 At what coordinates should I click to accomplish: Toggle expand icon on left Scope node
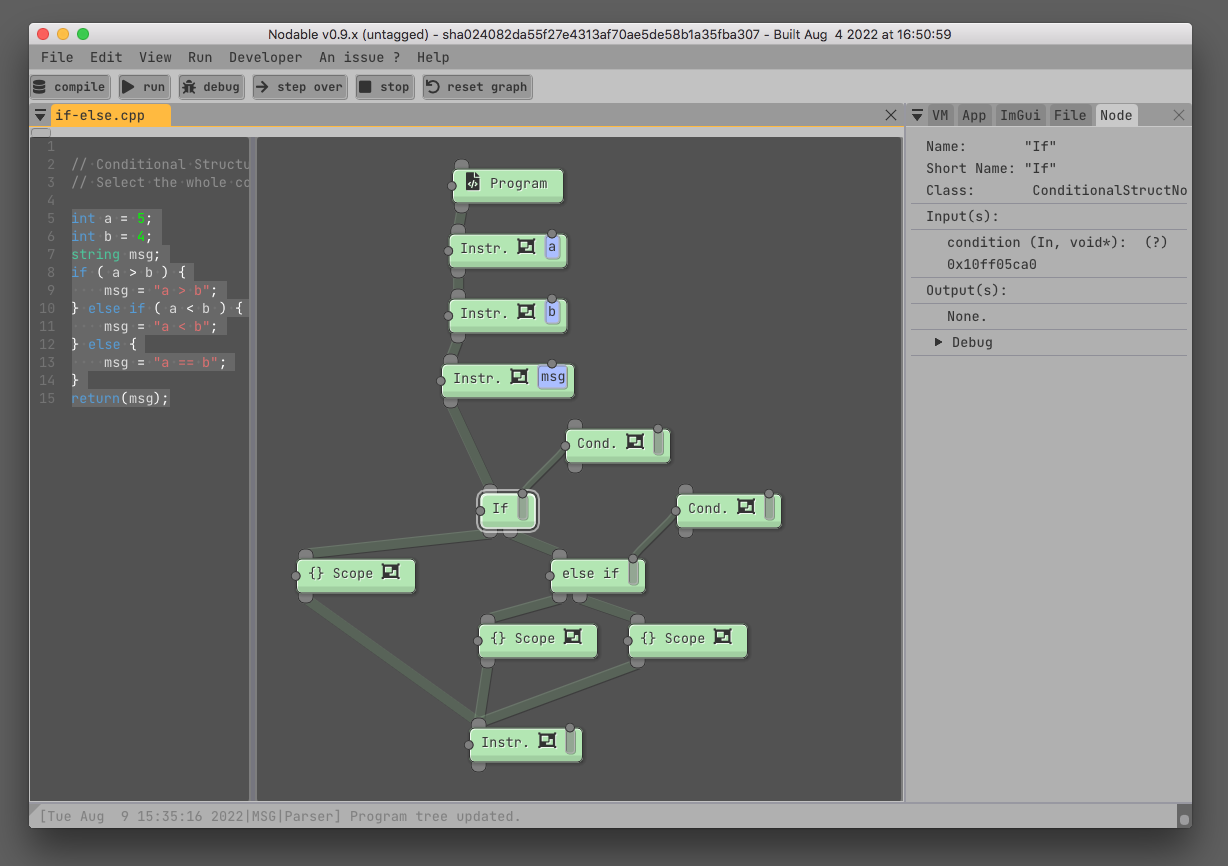pyautogui.click(x=390, y=573)
